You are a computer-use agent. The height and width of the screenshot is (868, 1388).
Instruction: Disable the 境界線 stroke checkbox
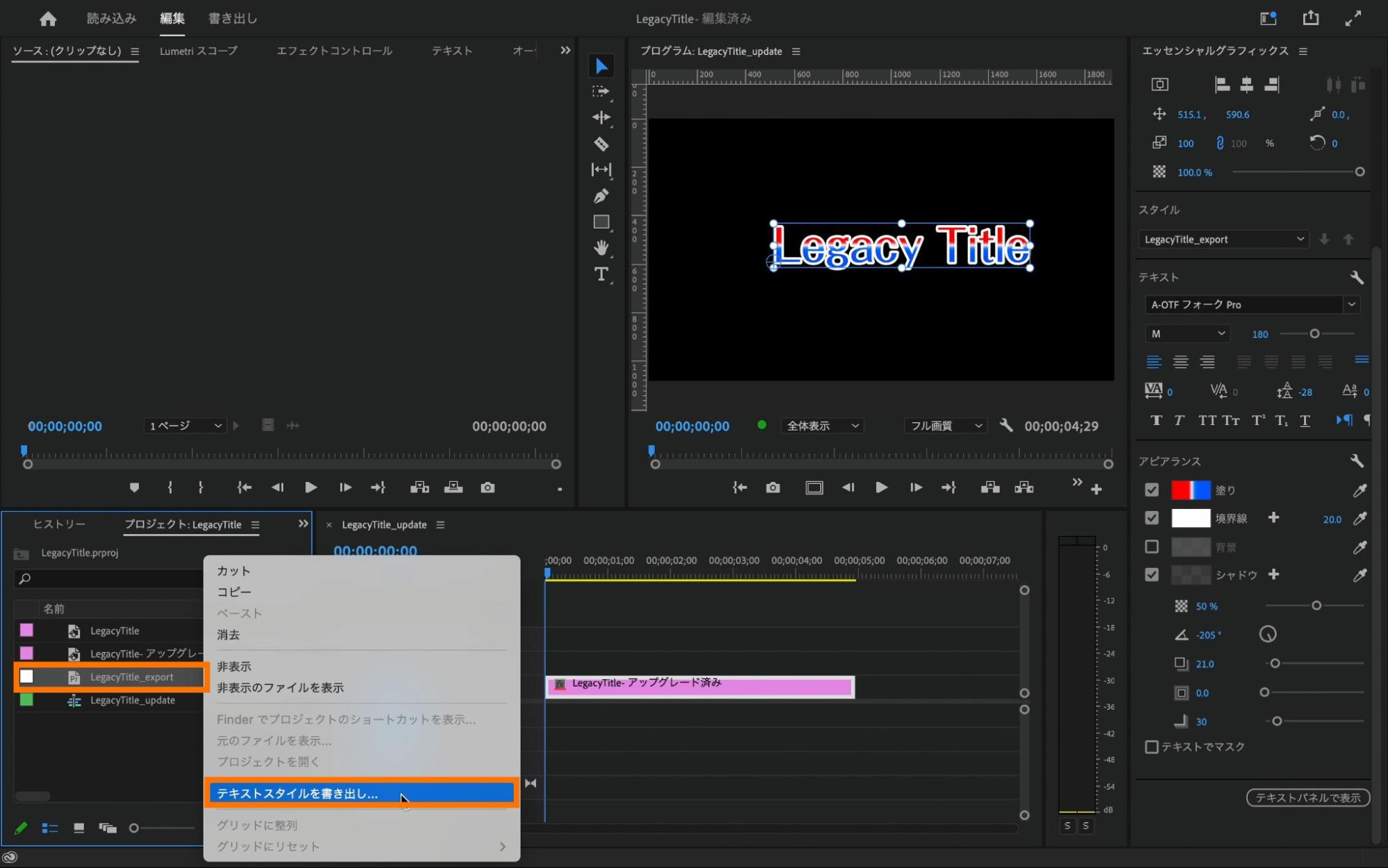click(x=1152, y=518)
